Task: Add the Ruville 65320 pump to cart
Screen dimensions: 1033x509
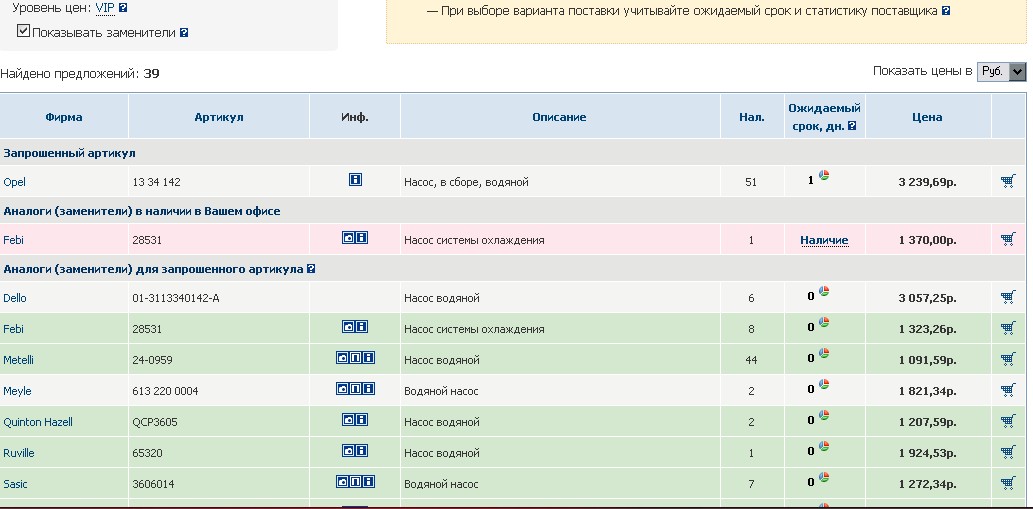Action: click(1007, 452)
